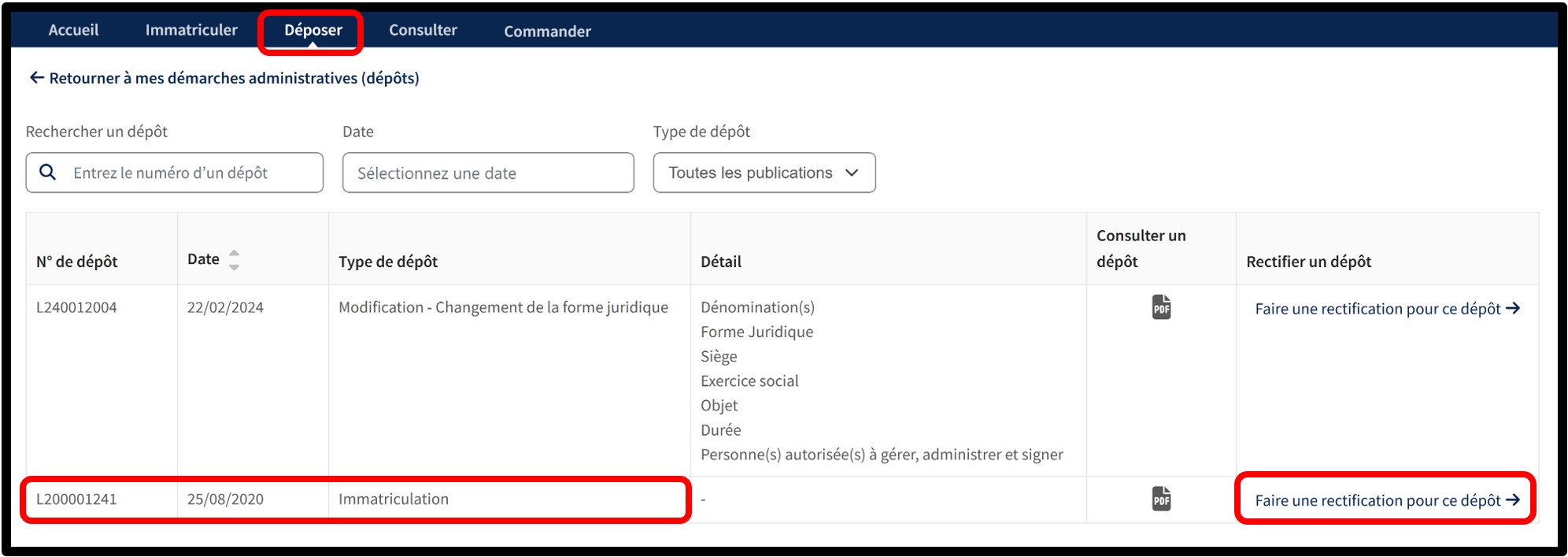The width and height of the screenshot is (1568, 557).
Task: Click arrow icon after Immatriculation rectification link
Action: (x=1513, y=500)
